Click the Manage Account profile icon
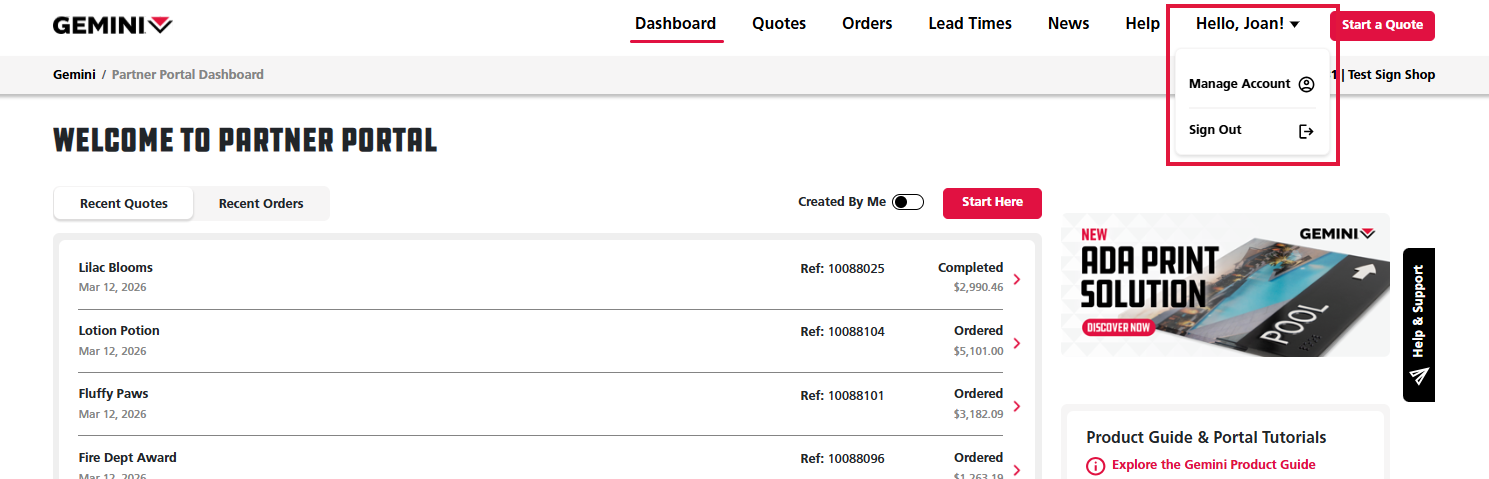This screenshot has height=479, width=1489. 1305,85
